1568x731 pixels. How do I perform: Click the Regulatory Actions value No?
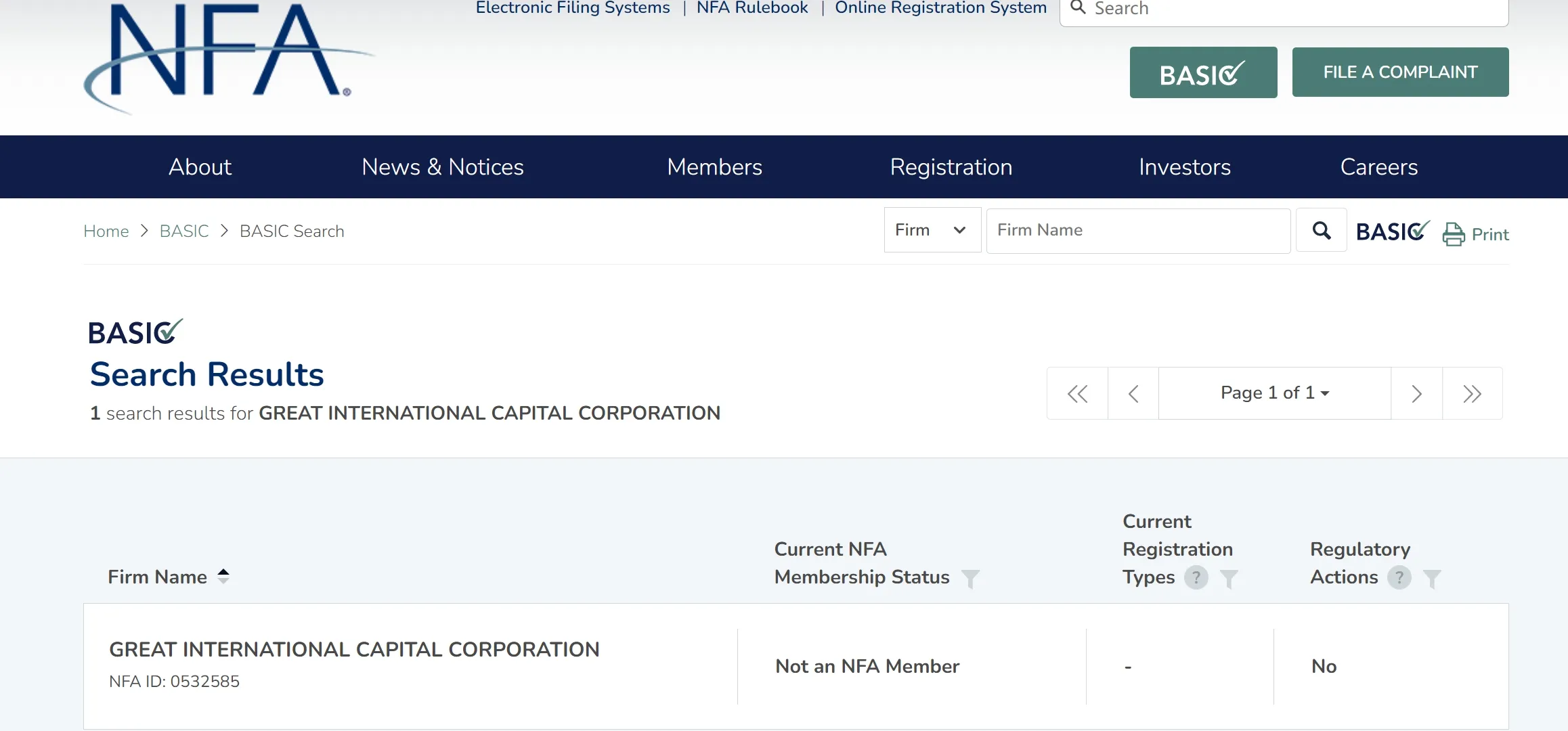(1324, 667)
